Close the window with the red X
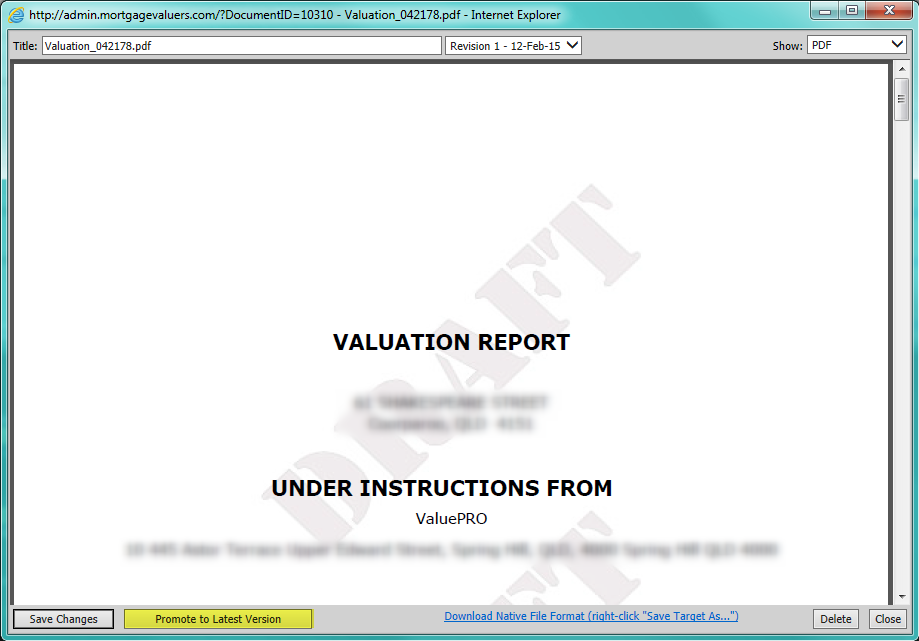The width and height of the screenshot is (919, 641). click(x=889, y=11)
